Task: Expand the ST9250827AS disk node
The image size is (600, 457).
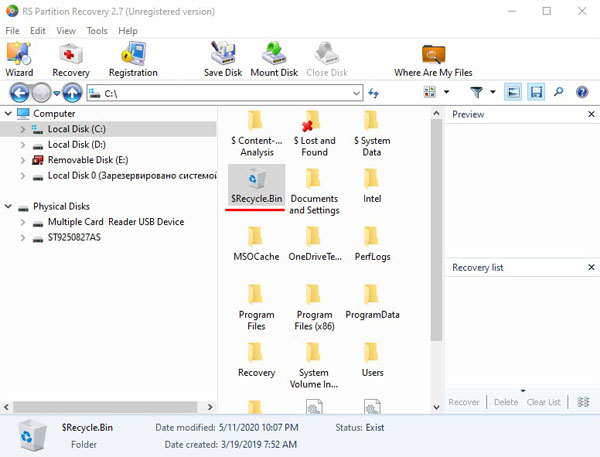Action: [23, 238]
